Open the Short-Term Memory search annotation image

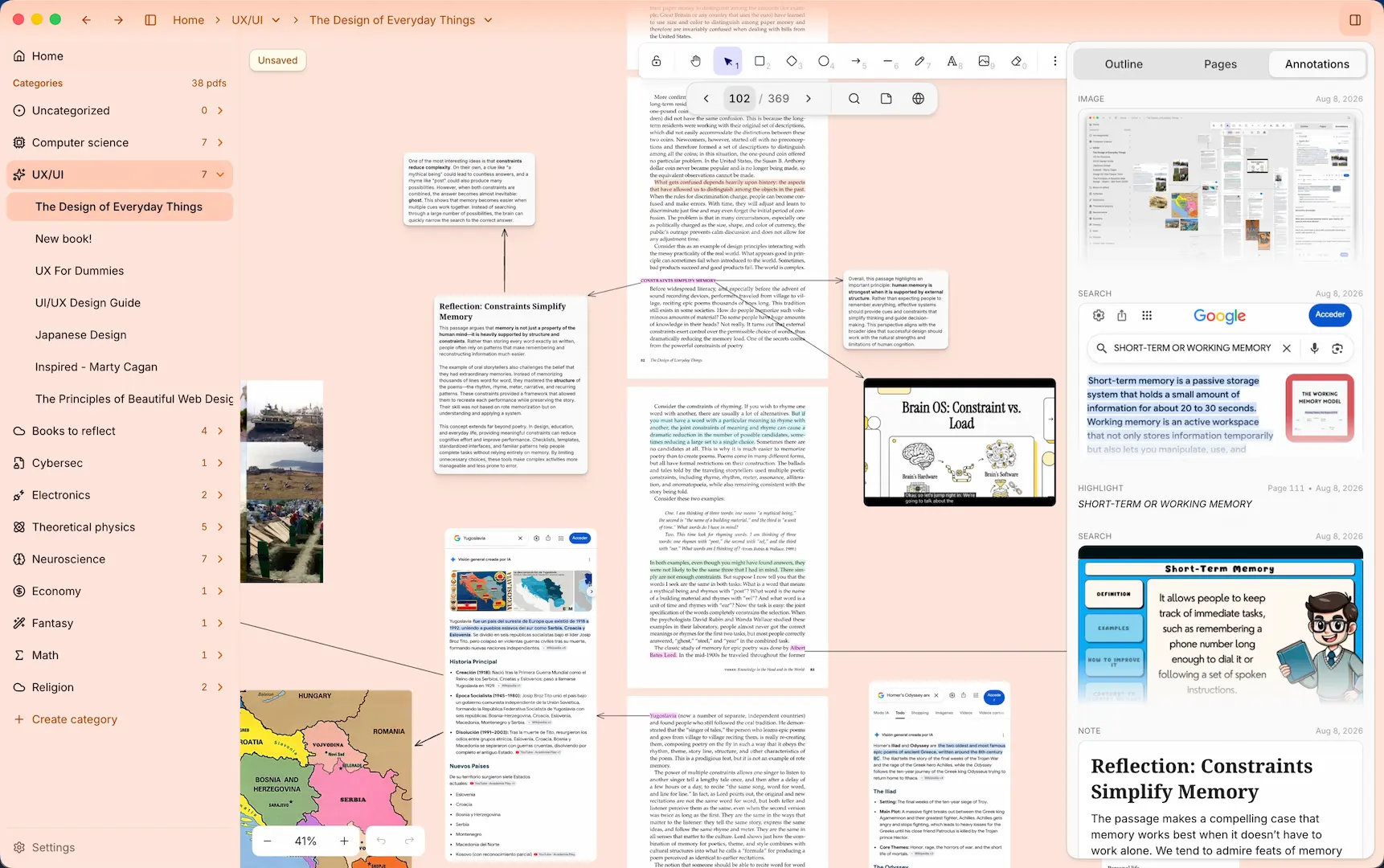point(1220,625)
